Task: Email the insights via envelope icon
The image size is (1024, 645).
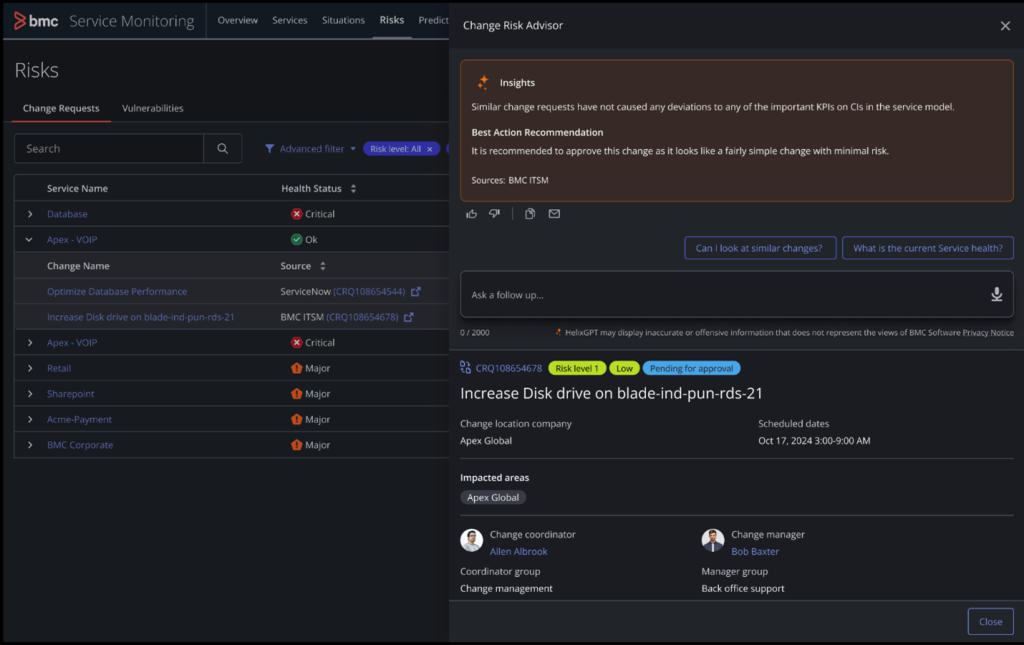Action: [554, 213]
